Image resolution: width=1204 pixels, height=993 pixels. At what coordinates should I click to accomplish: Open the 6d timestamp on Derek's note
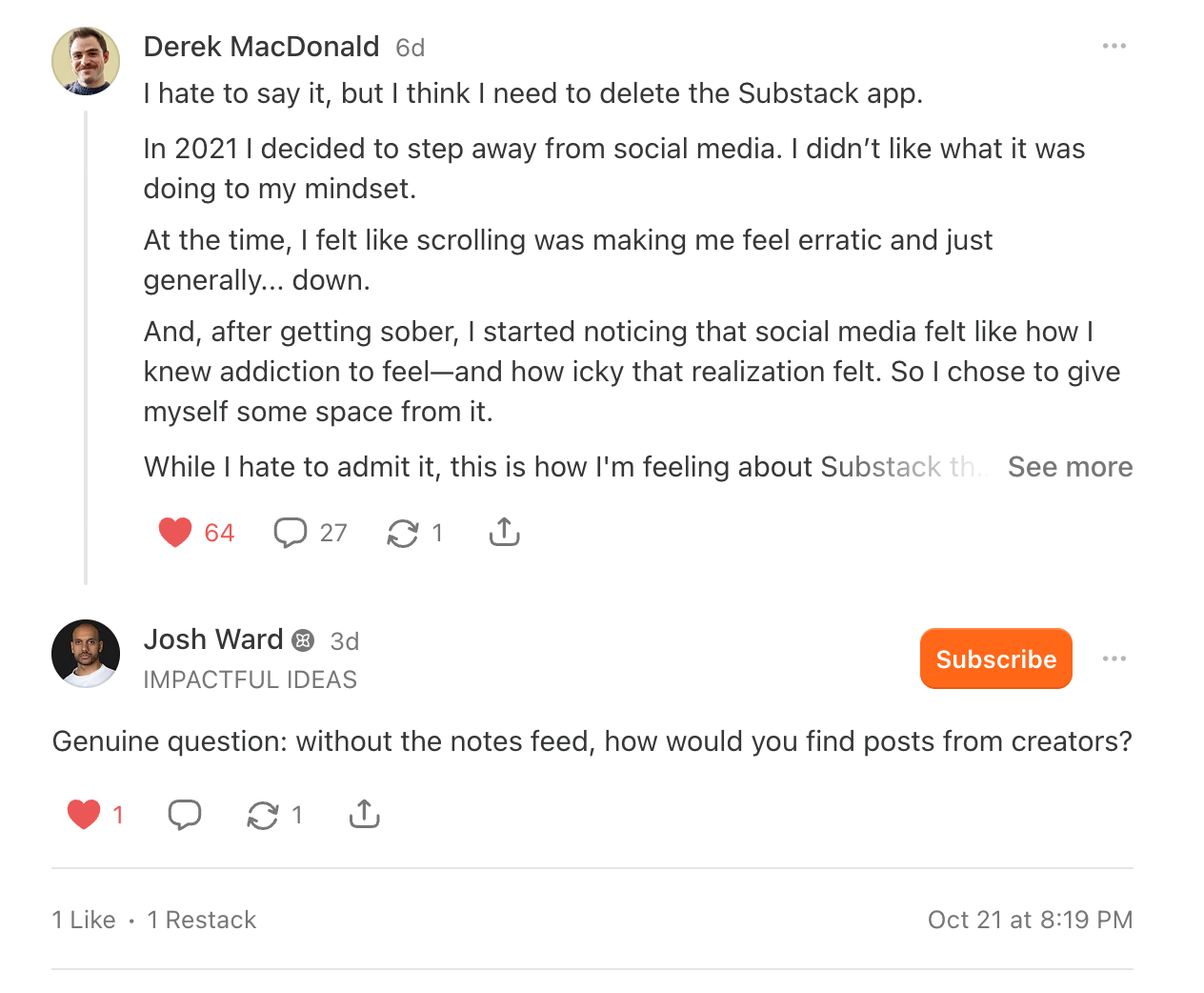click(411, 48)
